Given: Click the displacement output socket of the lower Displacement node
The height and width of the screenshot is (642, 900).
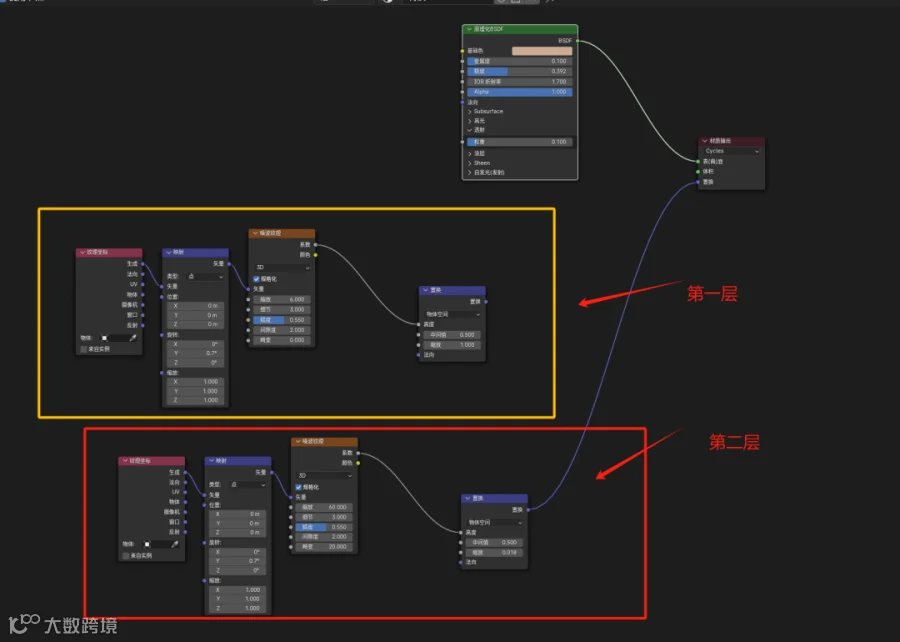Looking at the screenshot, I should 527,509.
